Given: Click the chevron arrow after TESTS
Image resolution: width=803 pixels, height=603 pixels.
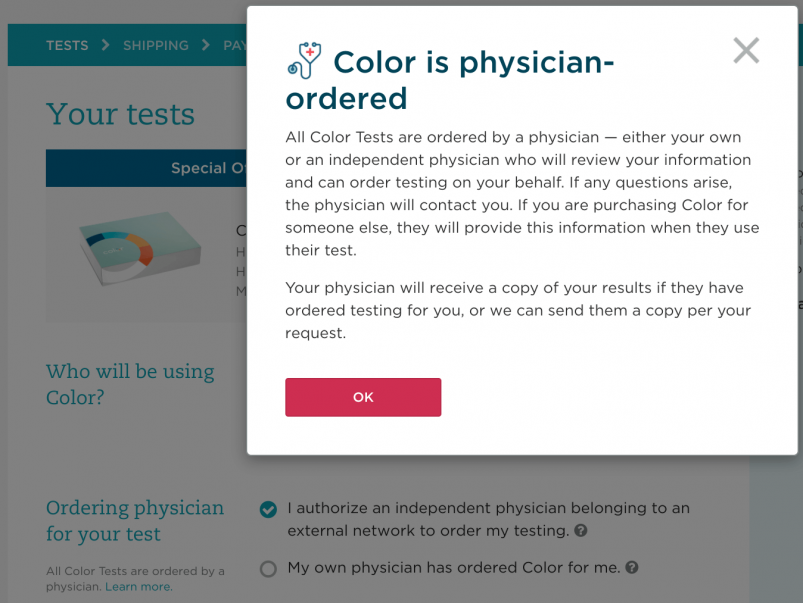Looking at the screenshot, I should pyautogui.click(x=106, y=45).
